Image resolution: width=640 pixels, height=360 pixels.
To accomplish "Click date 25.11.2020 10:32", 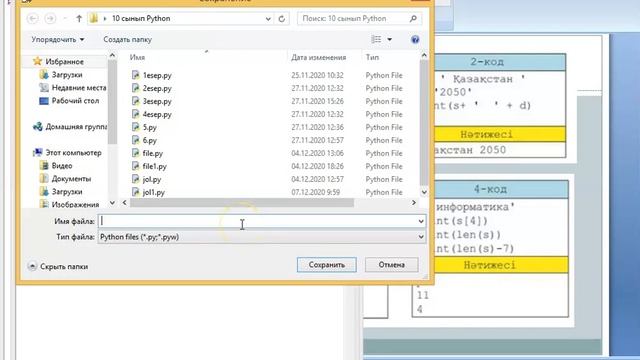I will 317,75.
